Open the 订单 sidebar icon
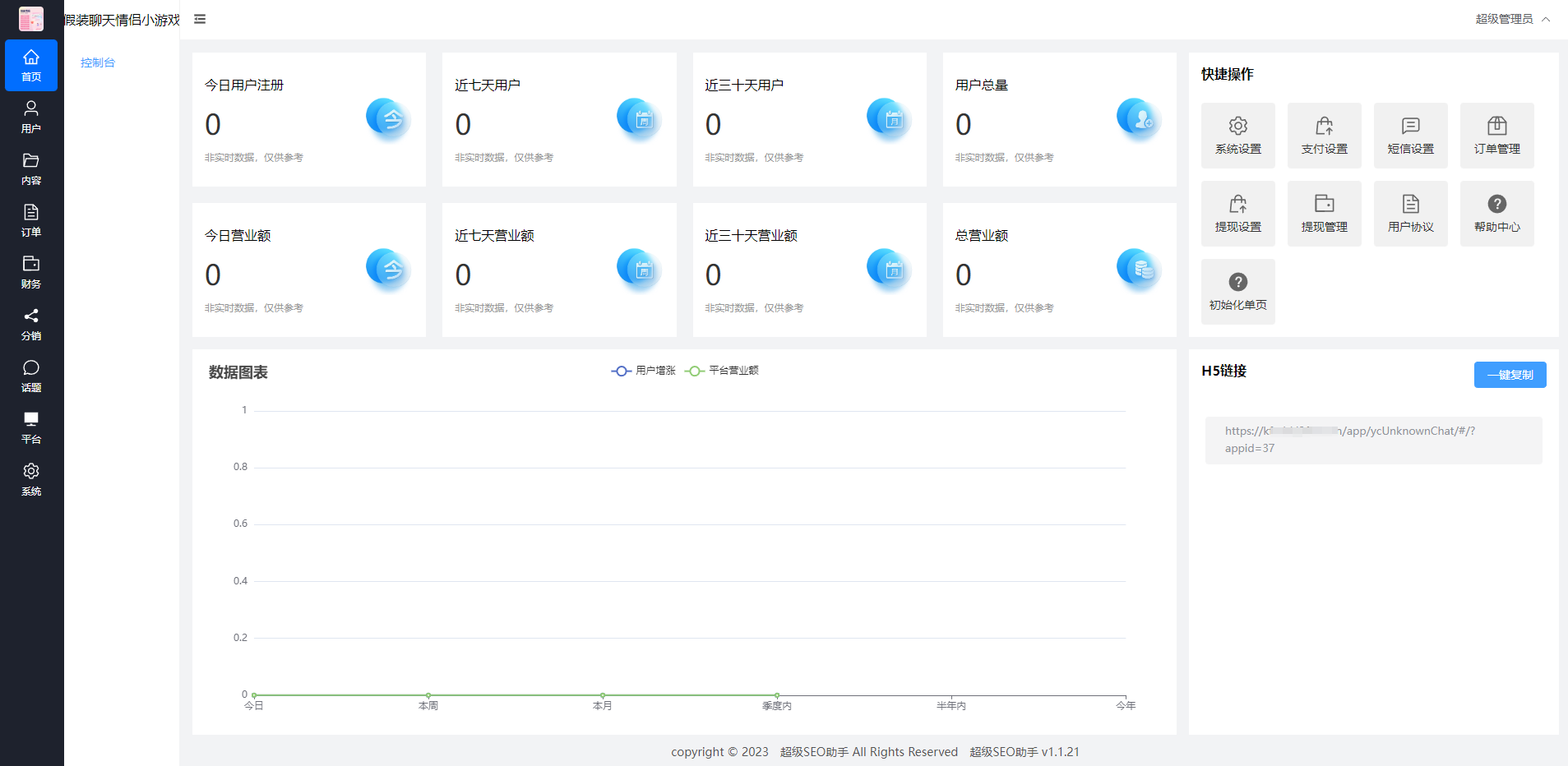The width and height of the screenshot is (1568, 766). click(x=31, y=220)
